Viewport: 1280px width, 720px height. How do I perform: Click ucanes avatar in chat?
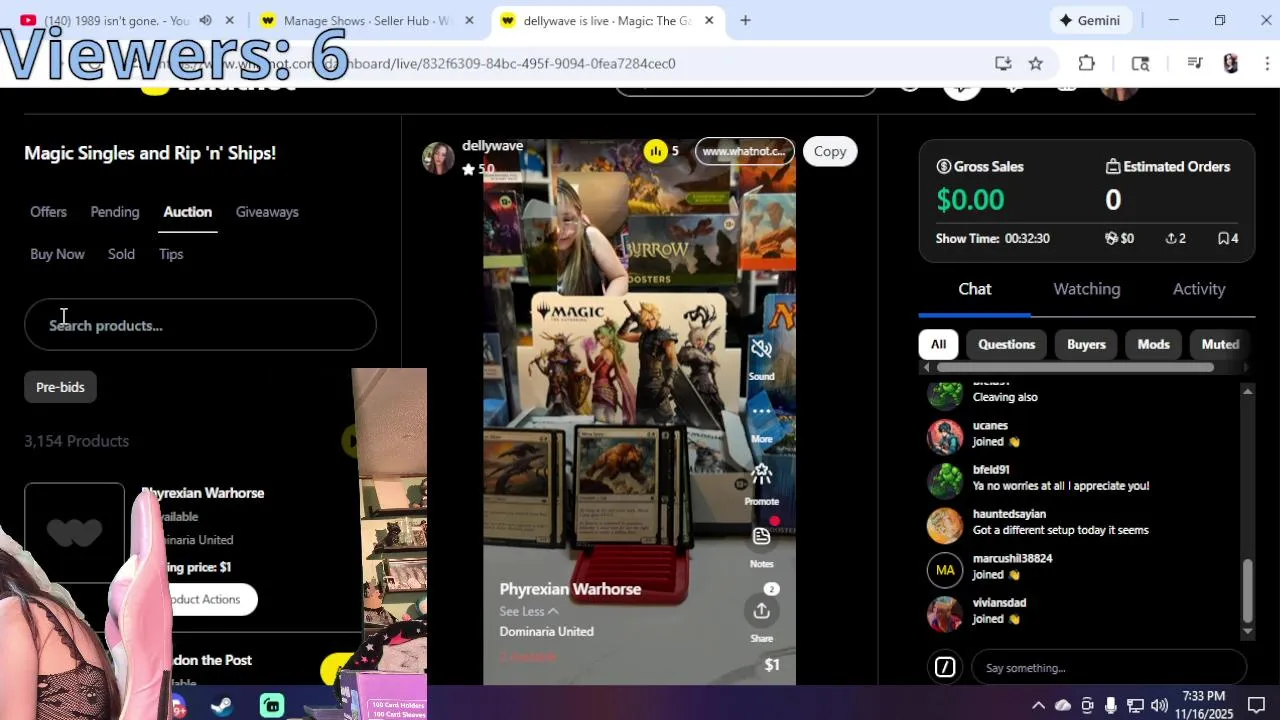click(x=945, y=437)
